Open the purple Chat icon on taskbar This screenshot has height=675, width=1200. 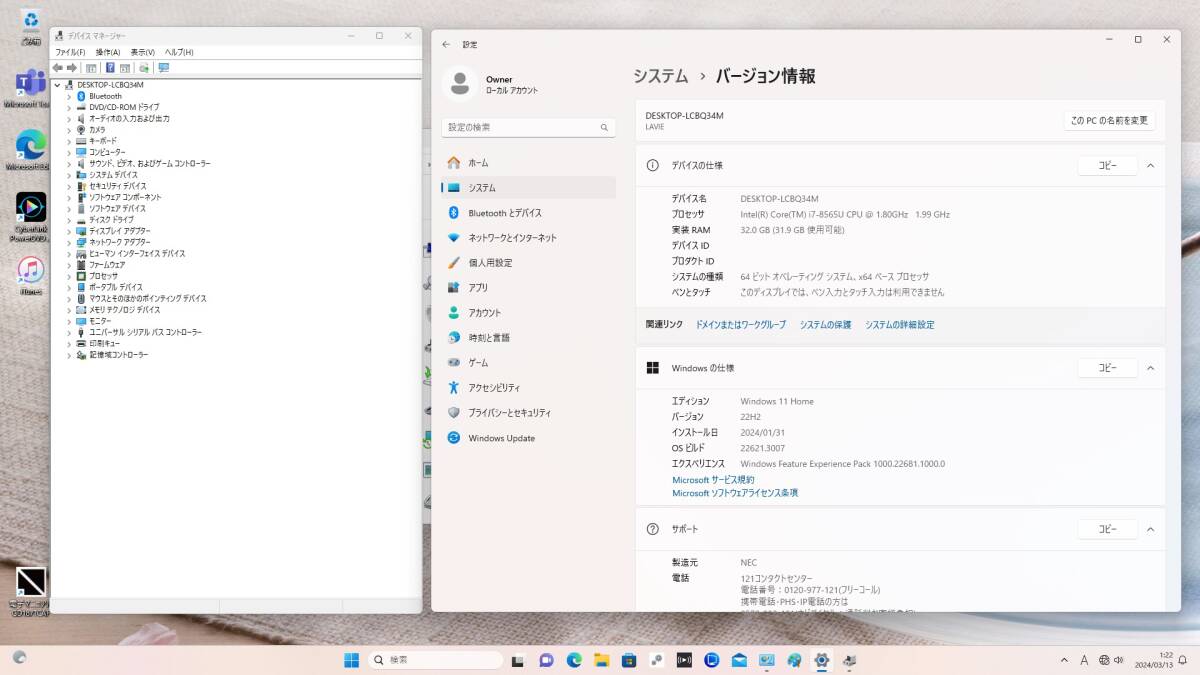(546, 660)
